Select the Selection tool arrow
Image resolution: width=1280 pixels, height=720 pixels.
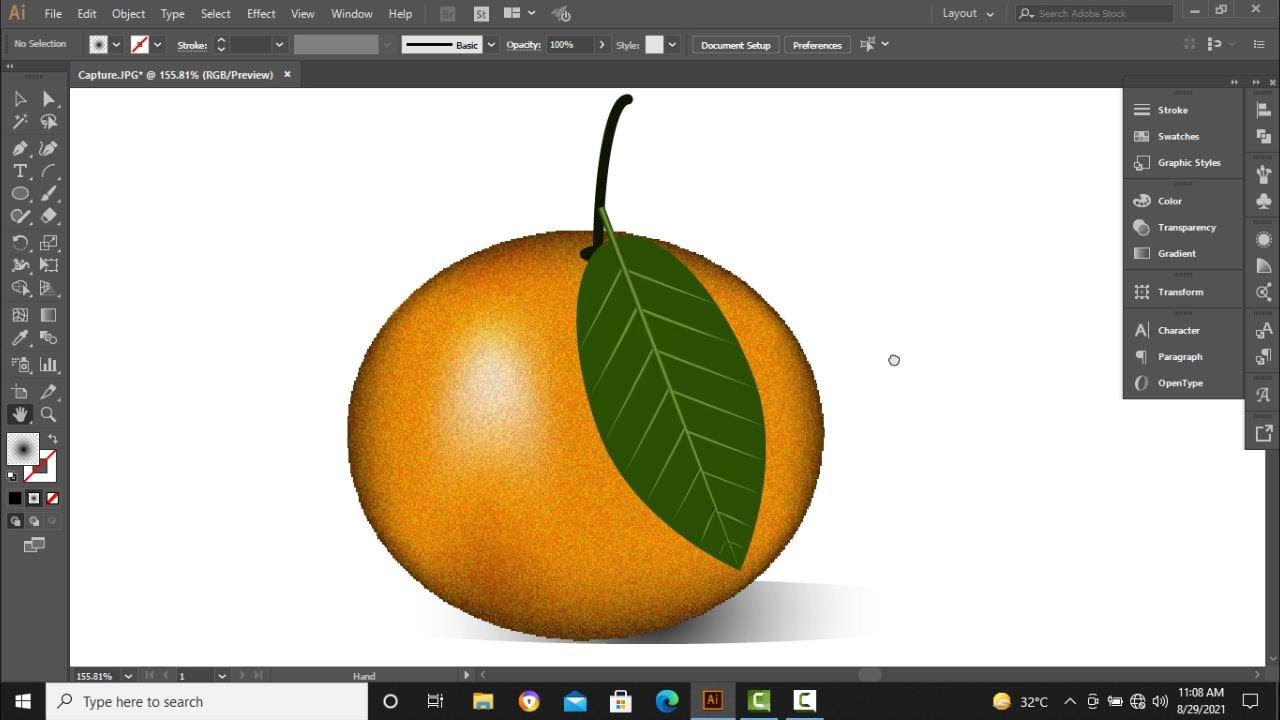20,99
